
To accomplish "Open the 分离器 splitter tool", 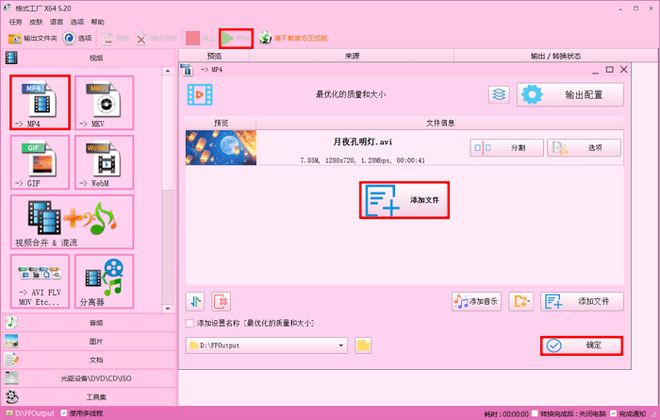I will coord(103,281).
